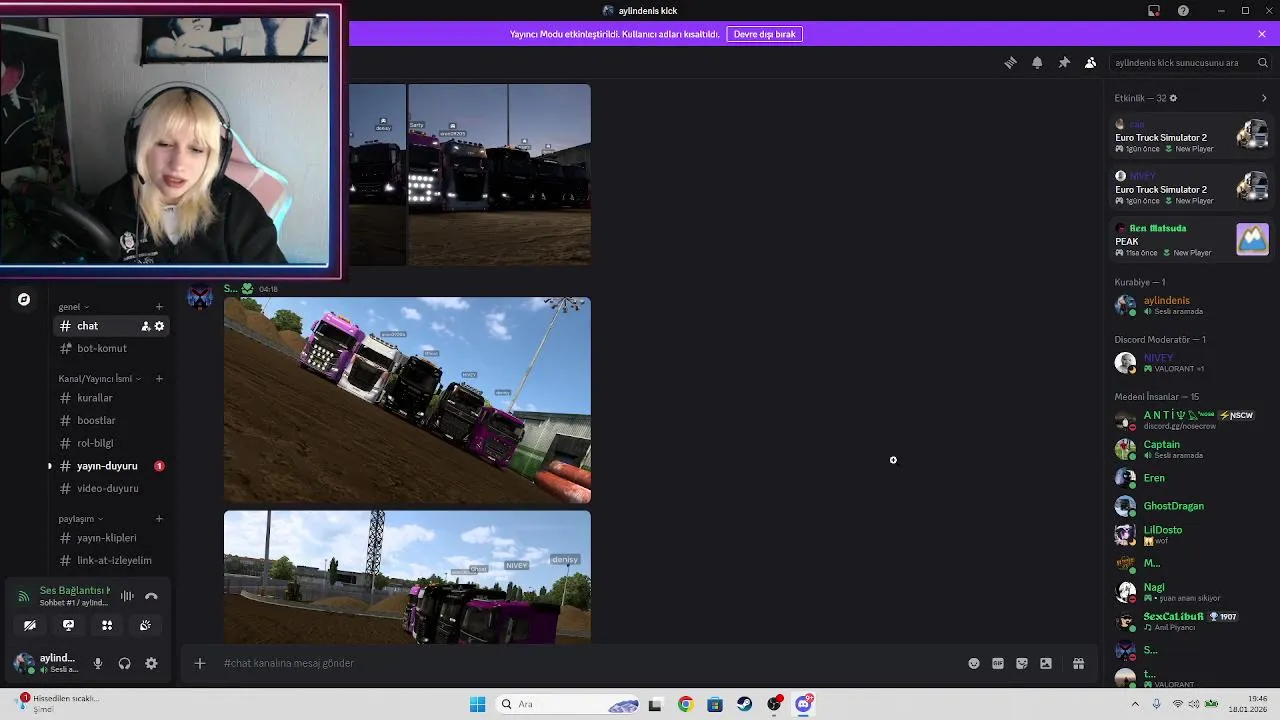Viewport: 1280px width, 720px height.
Task: Click the Devre dışı bırak button
Action: click(765, 34)
